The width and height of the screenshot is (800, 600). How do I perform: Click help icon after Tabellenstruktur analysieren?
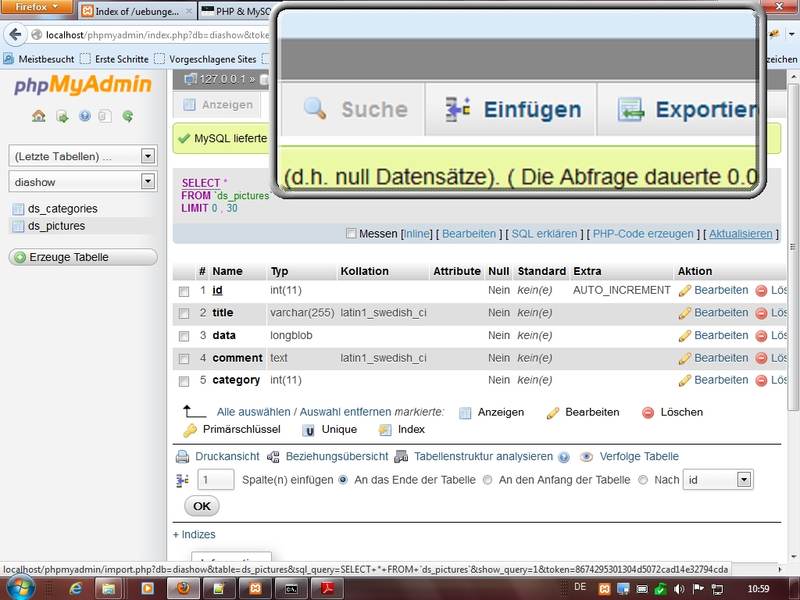pos(563,457)
